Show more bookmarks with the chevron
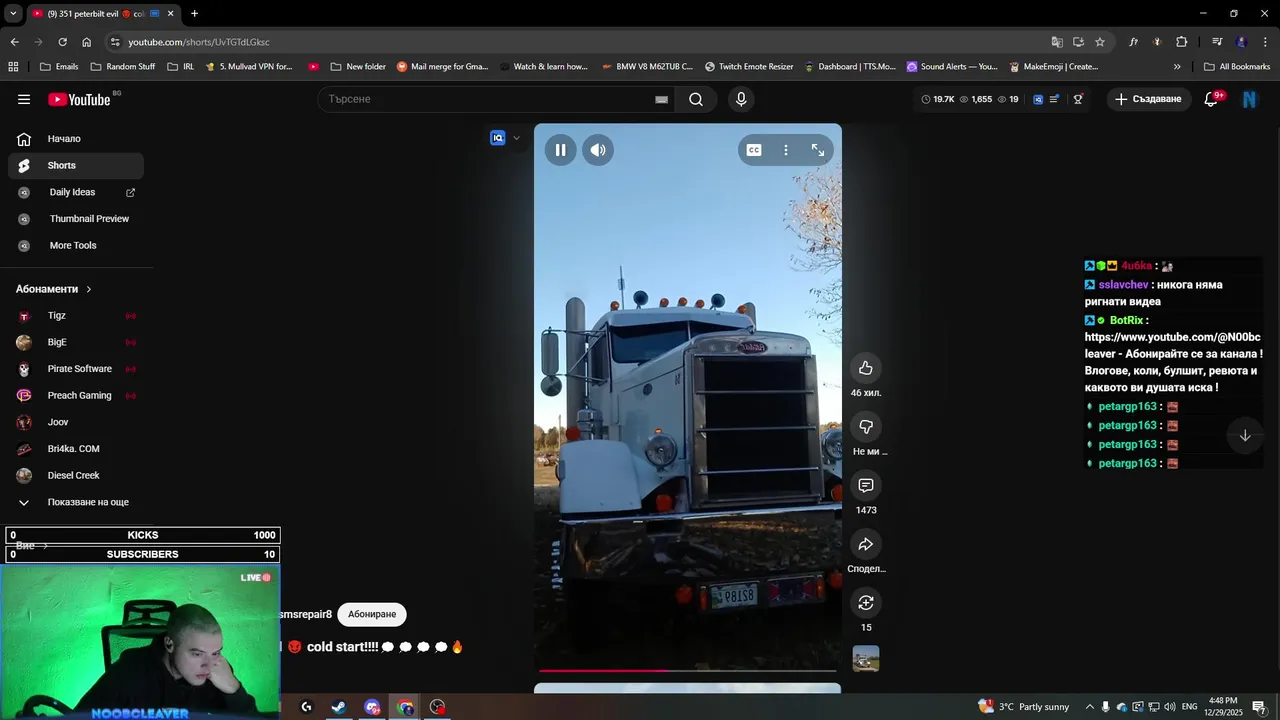This screenshot has width=1280, height=720. [1177, 67]
